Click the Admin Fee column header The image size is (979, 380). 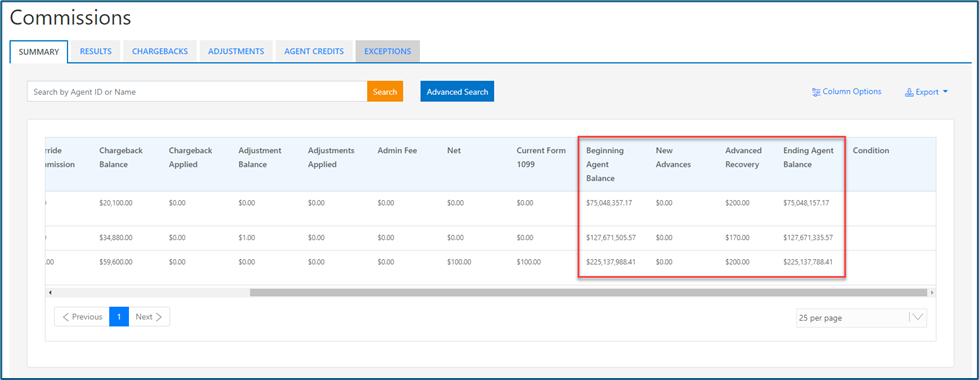click(x=396, y=150)
